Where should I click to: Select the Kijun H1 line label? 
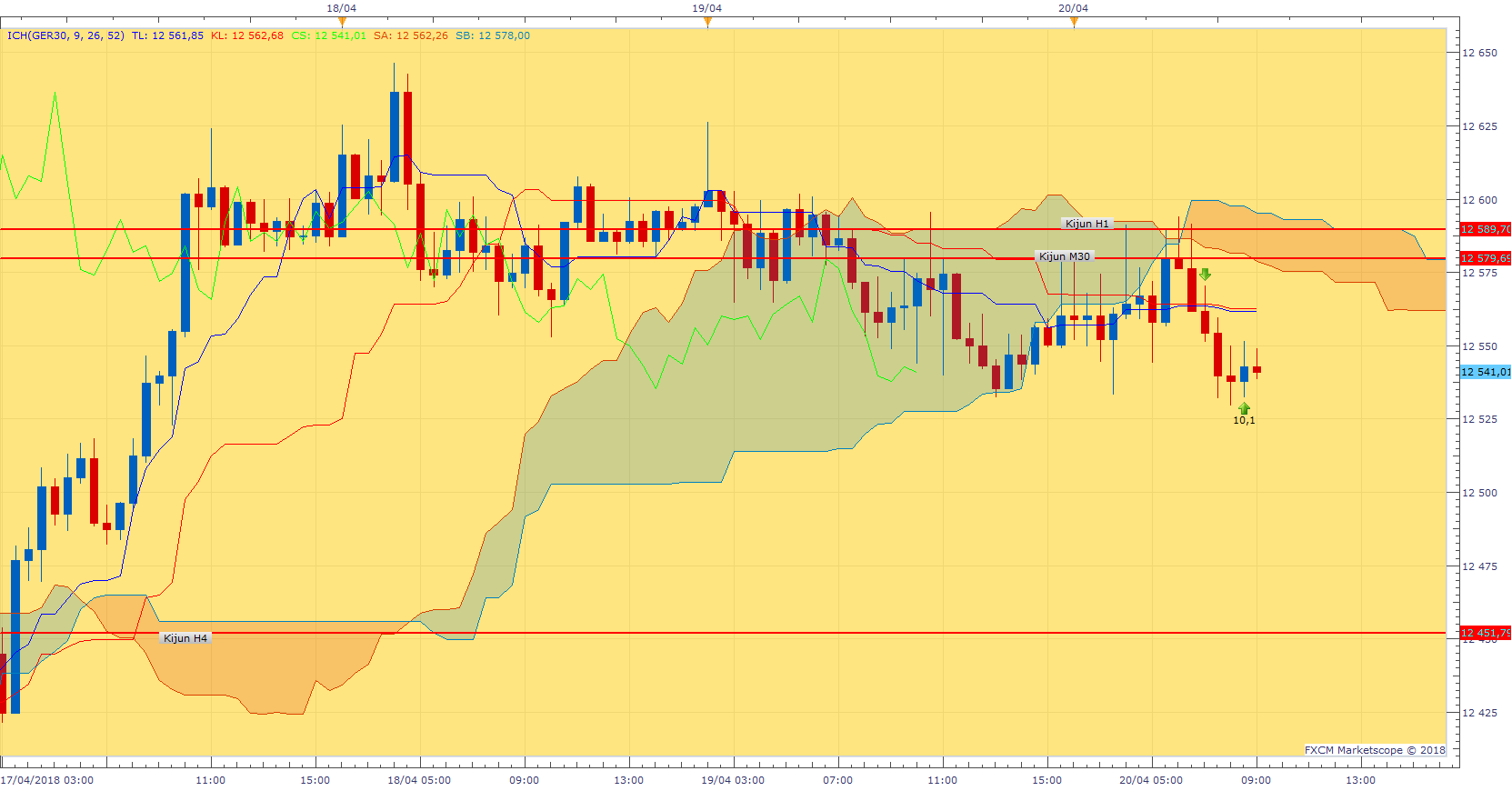pyautogui.click(x=1087, y=224)
